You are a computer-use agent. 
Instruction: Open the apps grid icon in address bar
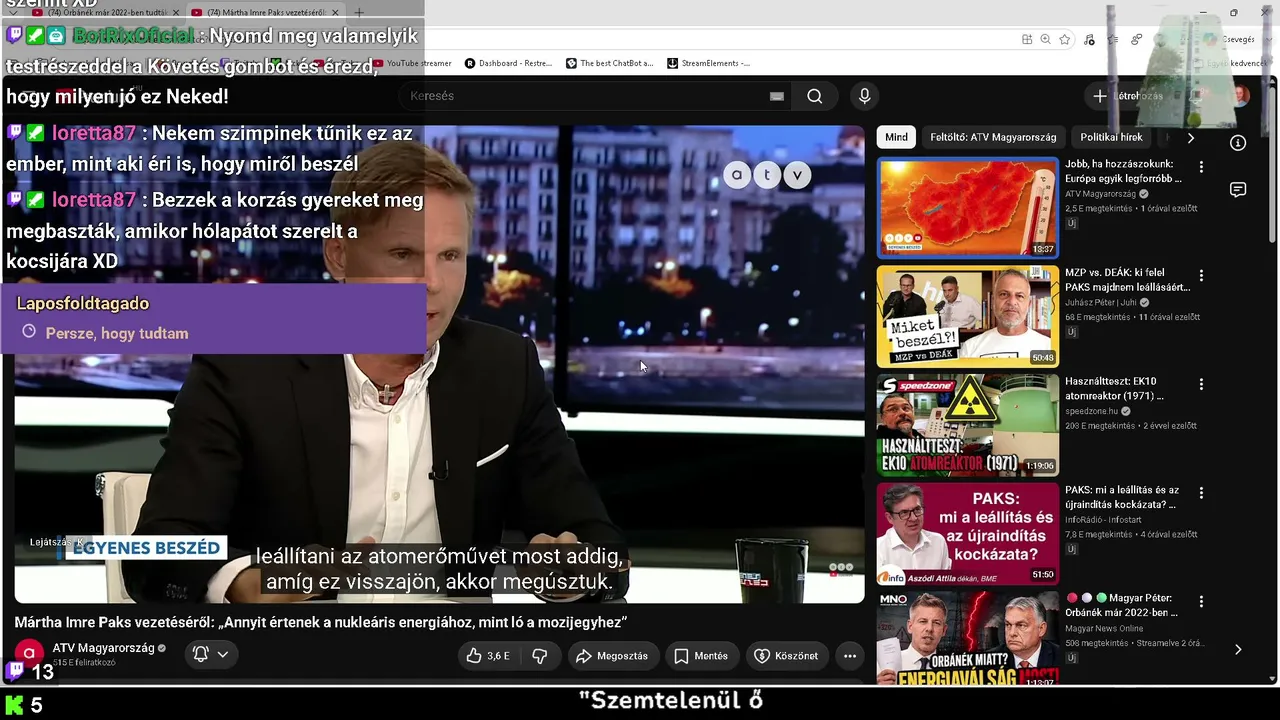click(1027, 40)
